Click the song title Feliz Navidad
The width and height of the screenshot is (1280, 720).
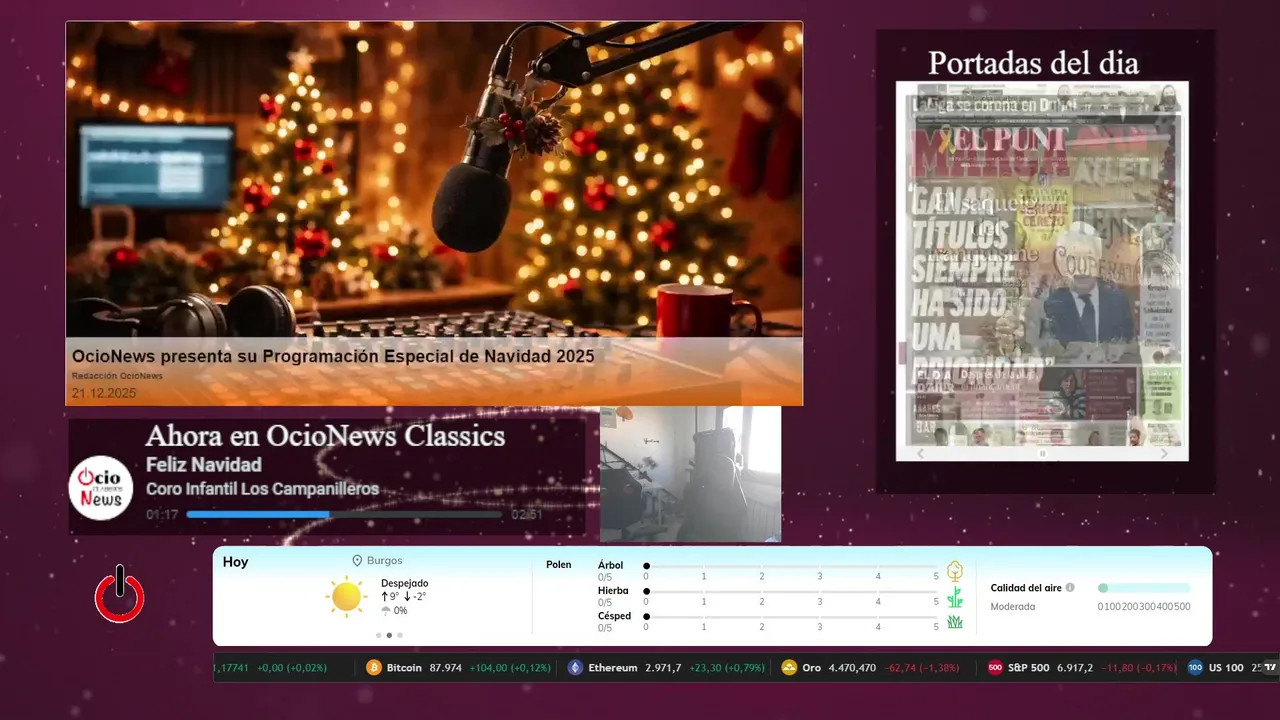click(204, 465)
